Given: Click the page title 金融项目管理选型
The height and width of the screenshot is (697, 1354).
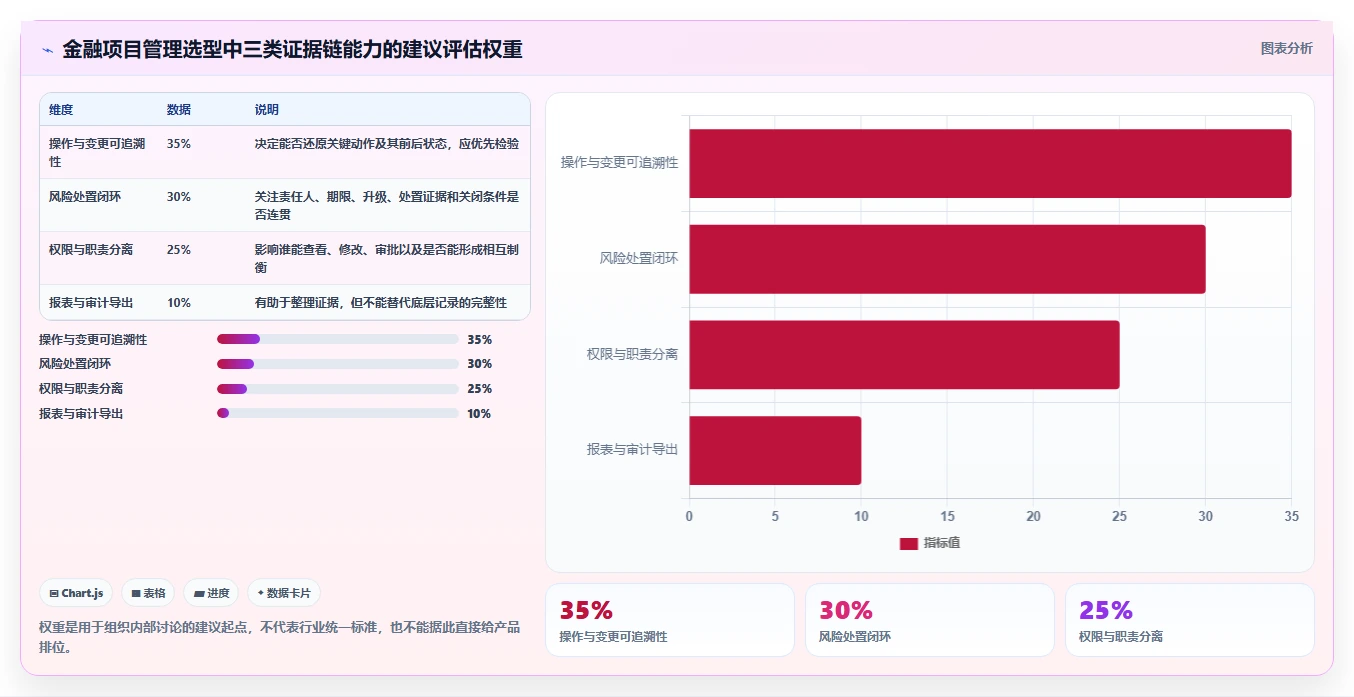Looking at the screenshot, I should [x=292, y=49].
